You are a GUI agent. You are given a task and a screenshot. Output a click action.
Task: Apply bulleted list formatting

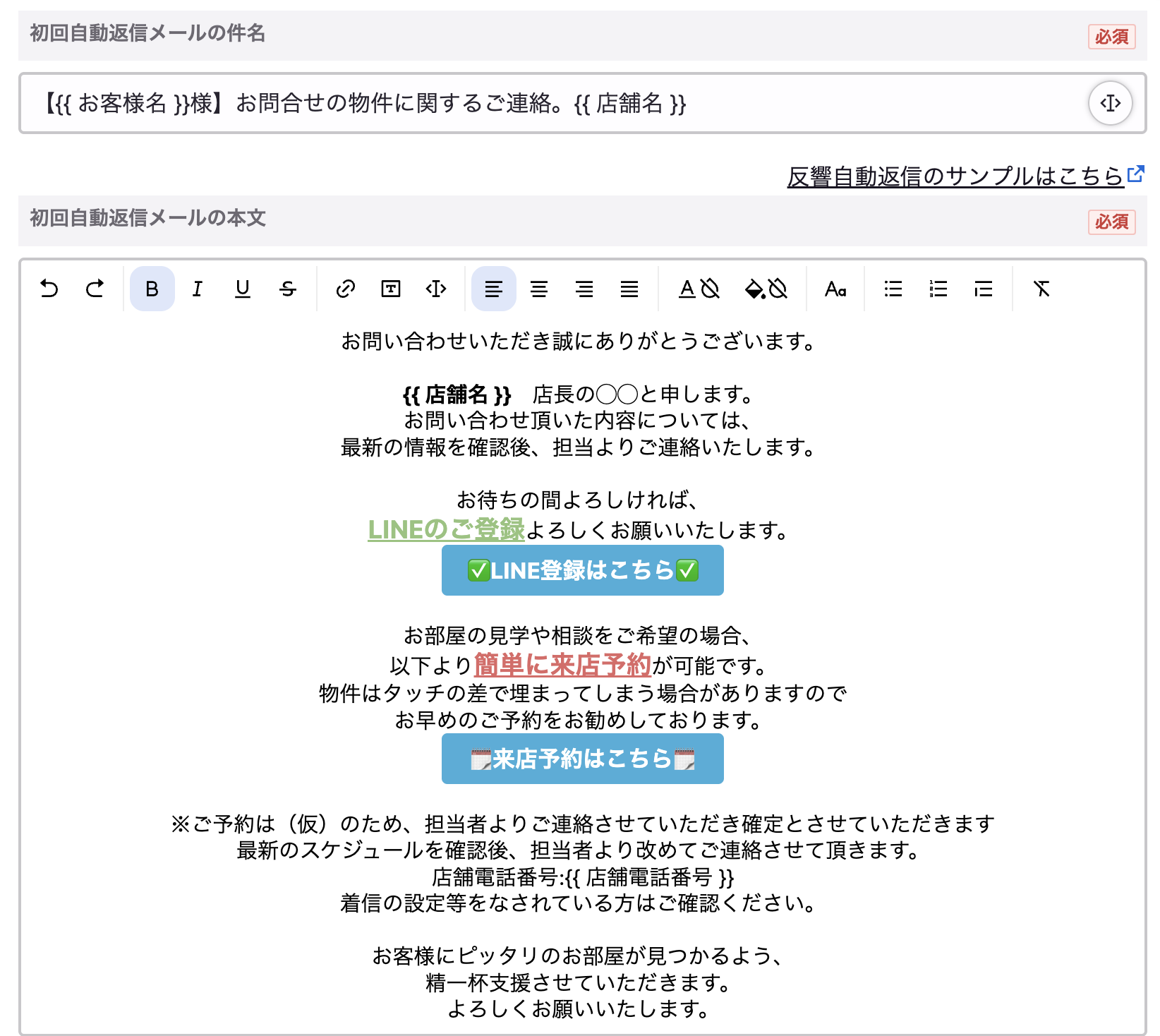coord(893,289)
